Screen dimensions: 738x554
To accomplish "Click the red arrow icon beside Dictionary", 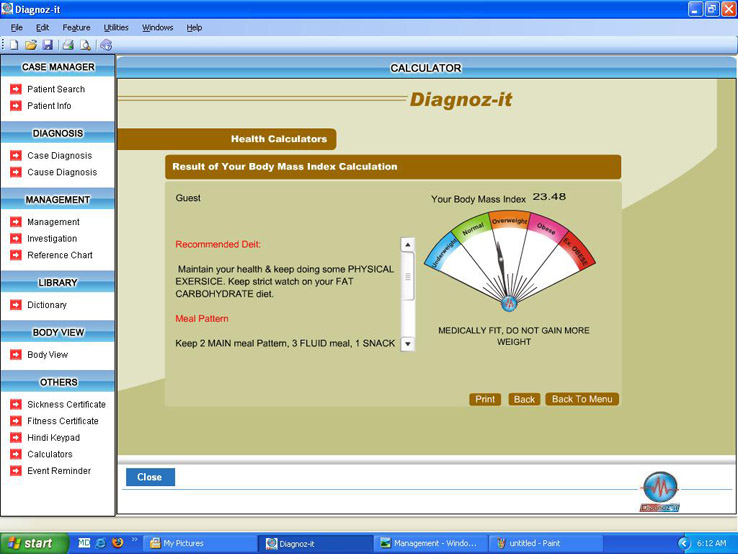I will (x=16, y=305).
